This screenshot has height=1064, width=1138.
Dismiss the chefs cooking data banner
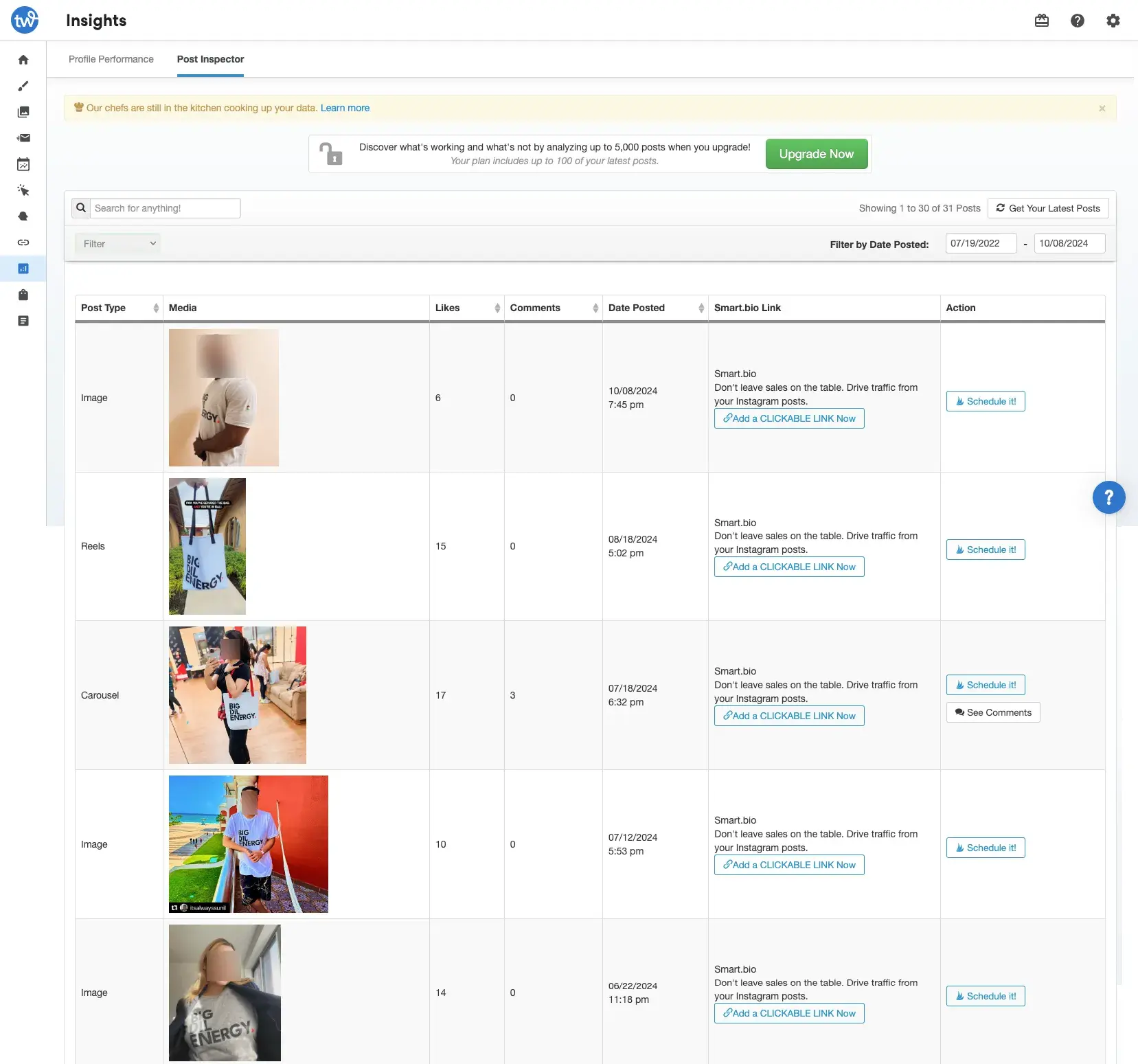pos(1102,109)
